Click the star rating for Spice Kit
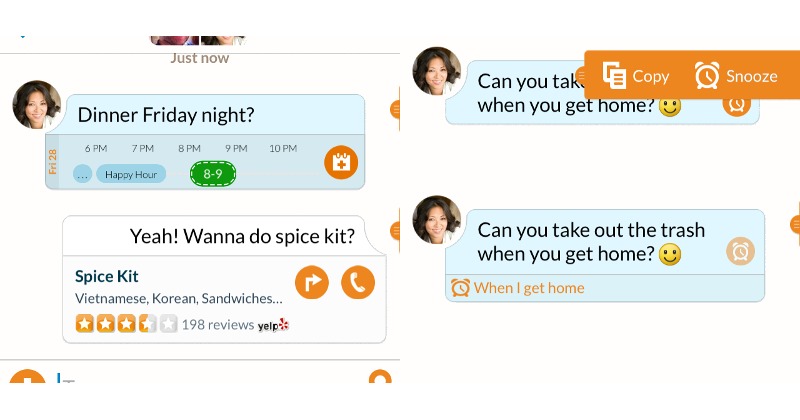800x420 pixels. tap(126, 324)
